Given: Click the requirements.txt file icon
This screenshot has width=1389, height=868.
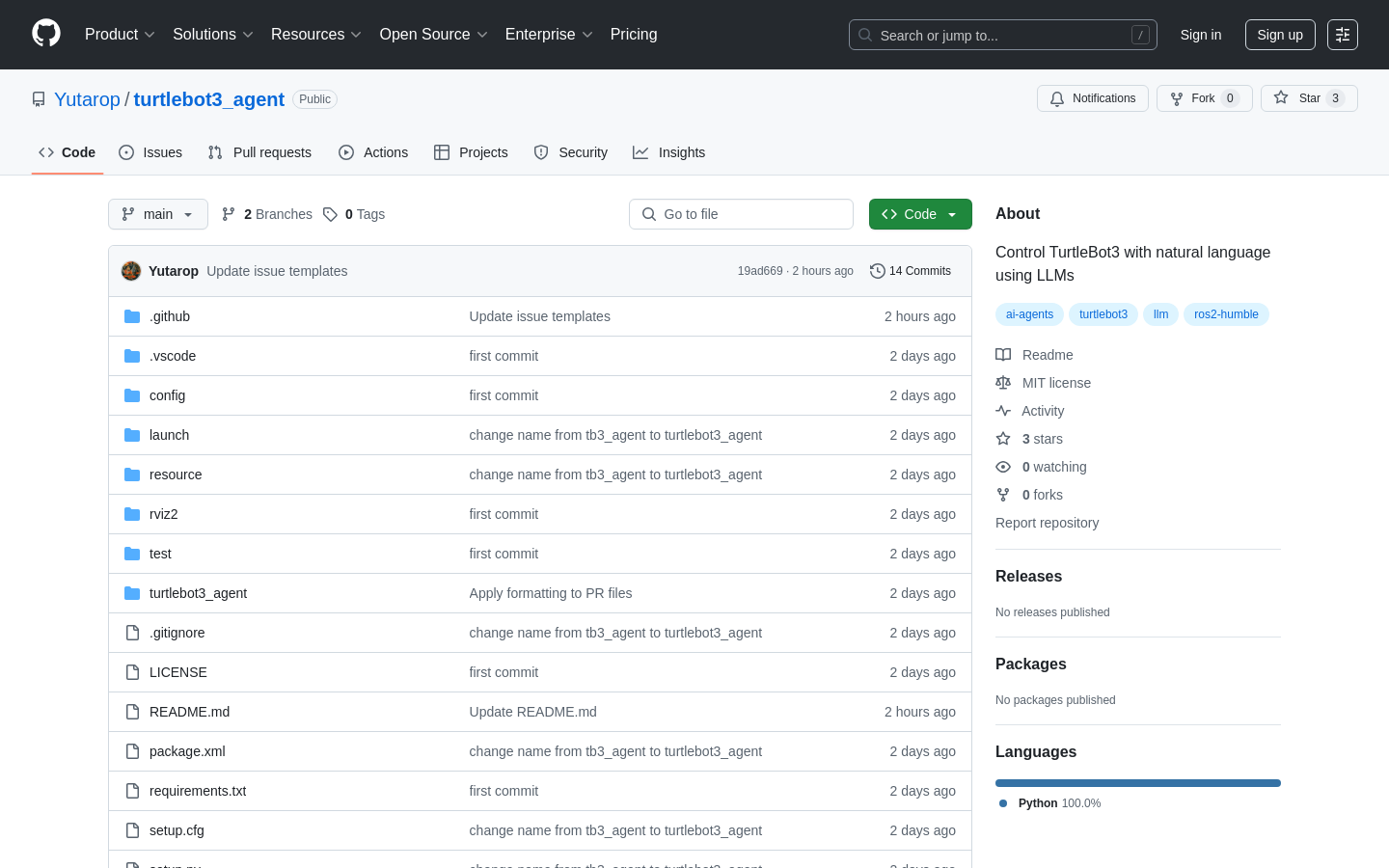Looking at the screenshot, I should 132,791.
